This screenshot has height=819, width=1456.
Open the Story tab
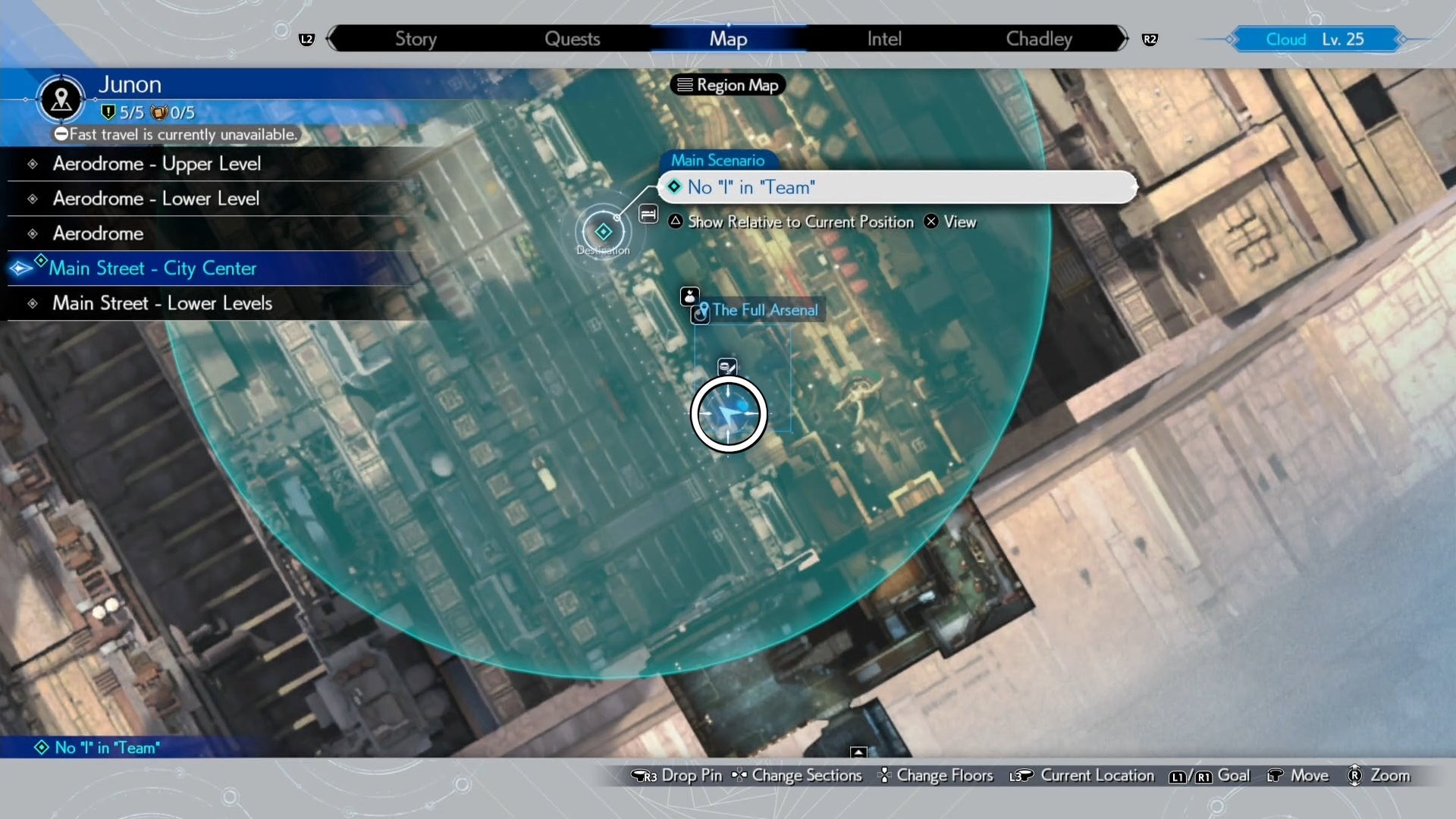[x=416, y=39]
